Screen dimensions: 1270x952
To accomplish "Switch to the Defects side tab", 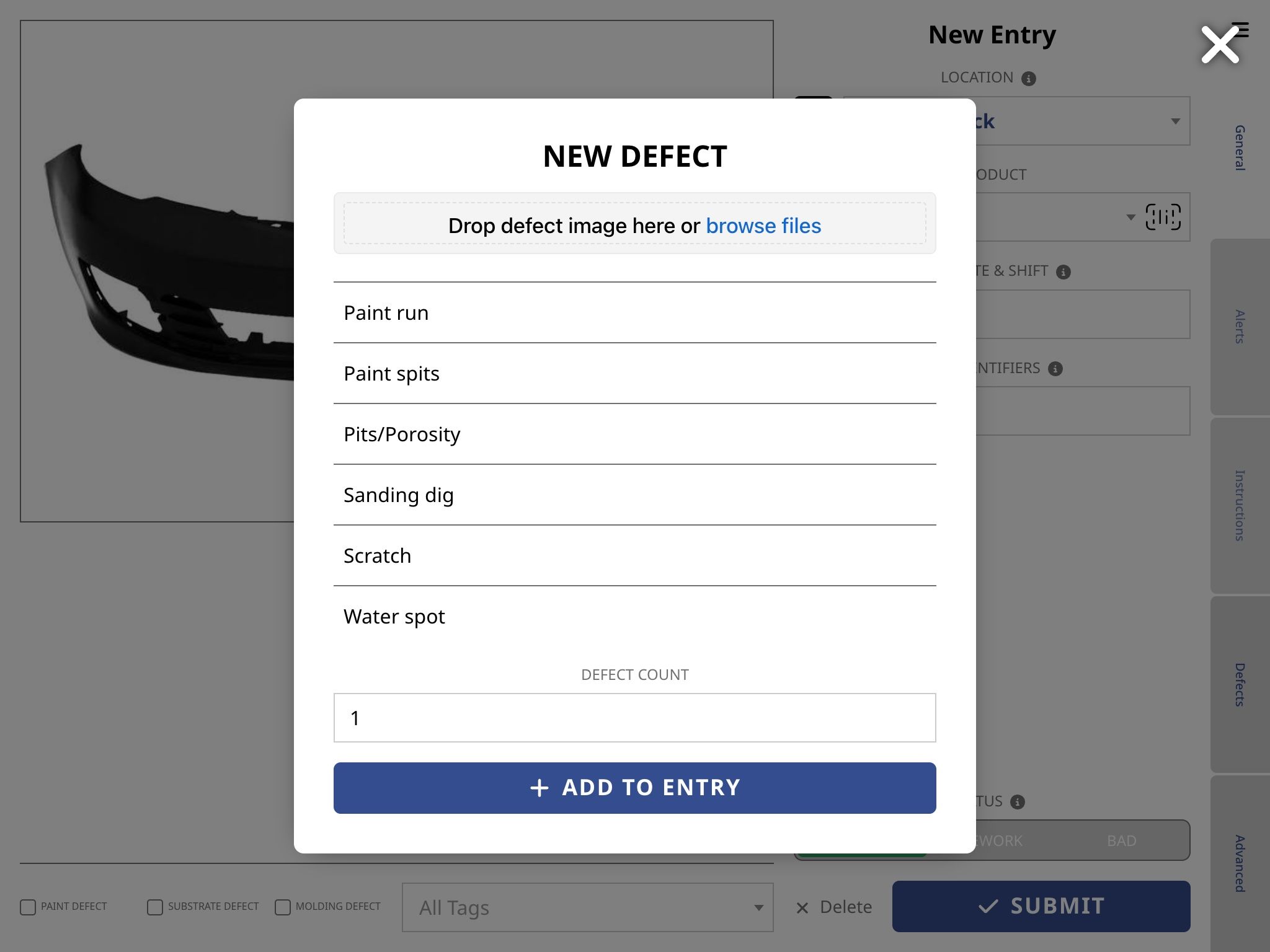I will 1239,684.
